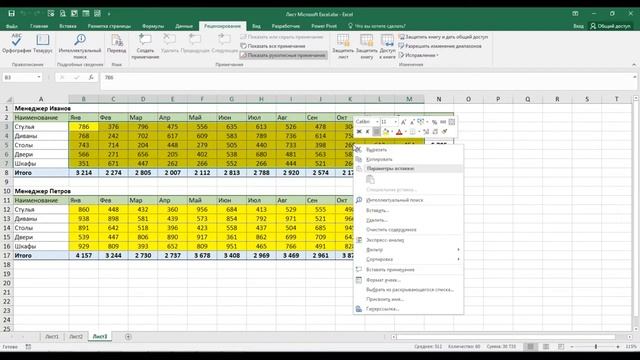Toggle Показать рукописные примечания
The image size is (640, 360).
283,55
